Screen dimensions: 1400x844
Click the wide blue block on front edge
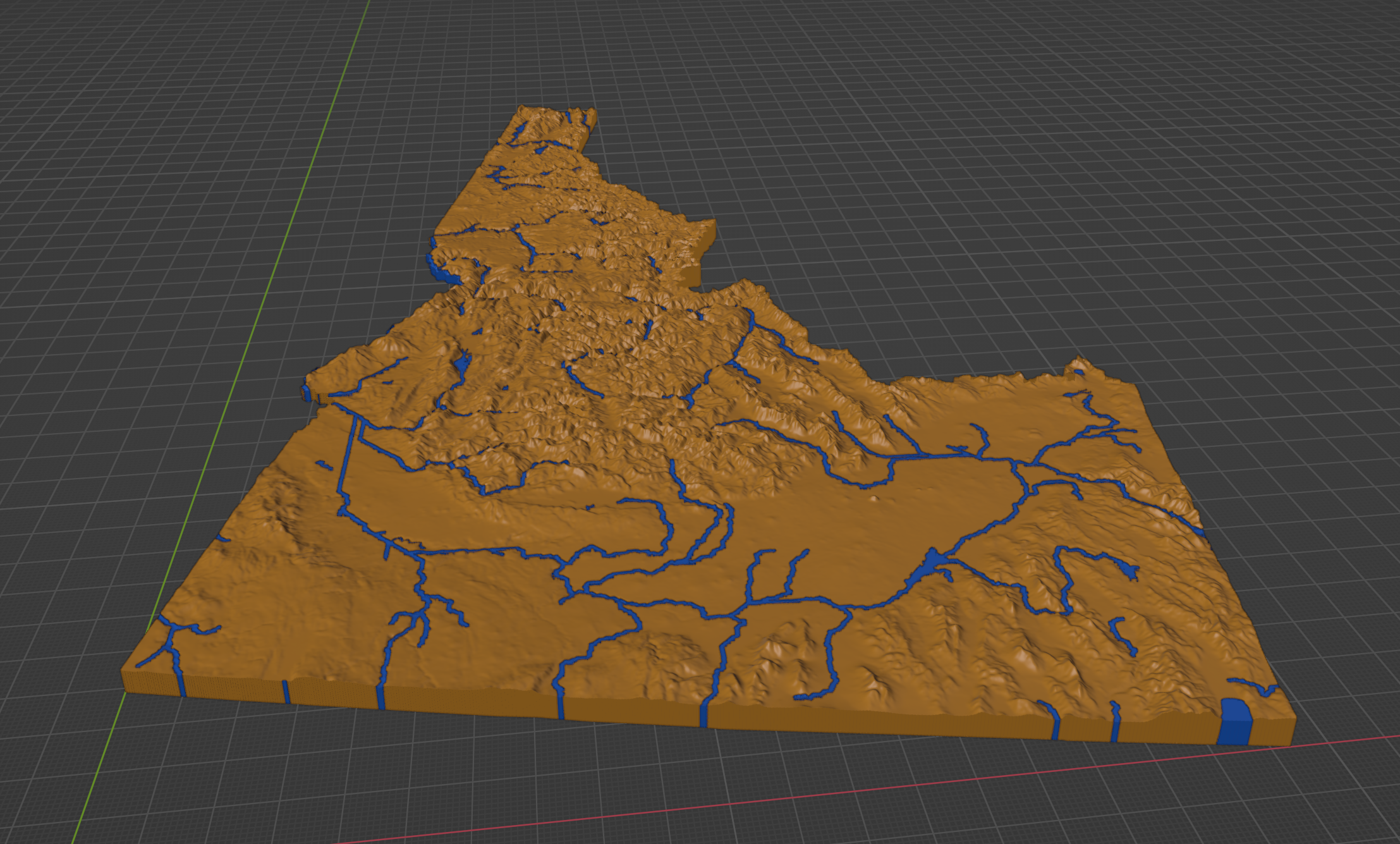pyautogui.click(x=1234, y=721)
